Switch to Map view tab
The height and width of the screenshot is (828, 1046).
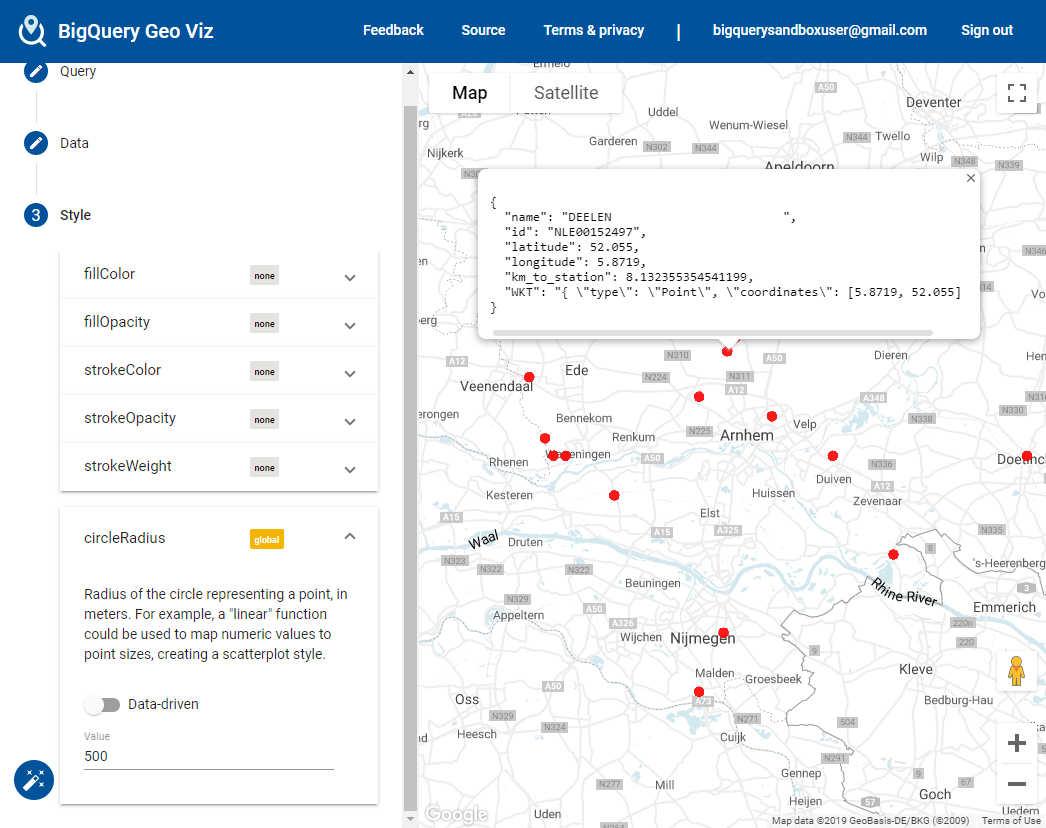coord(470,93)
